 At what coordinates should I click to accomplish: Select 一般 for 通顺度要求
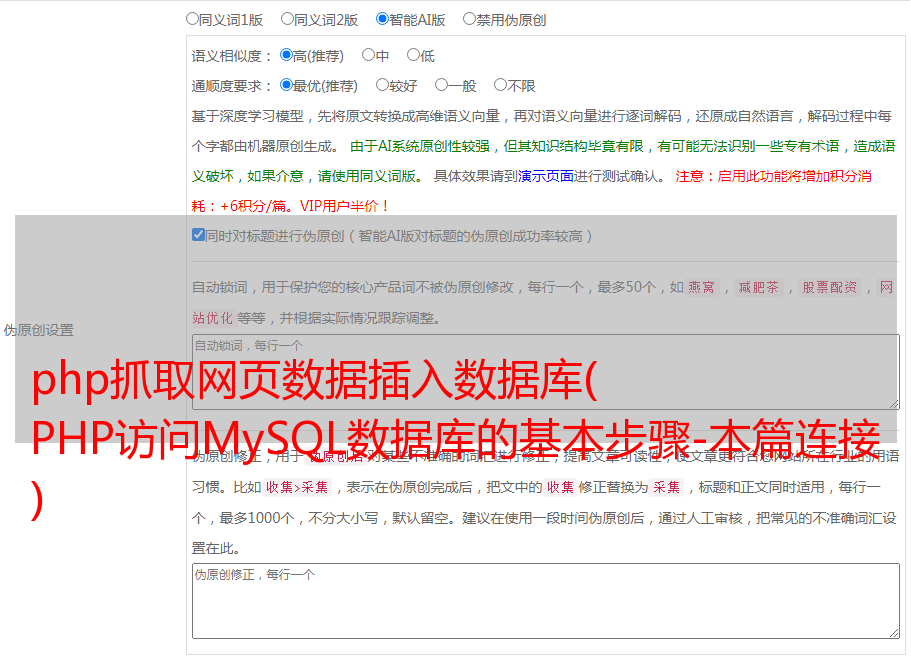pyautogui.click(x=442, y=85)
